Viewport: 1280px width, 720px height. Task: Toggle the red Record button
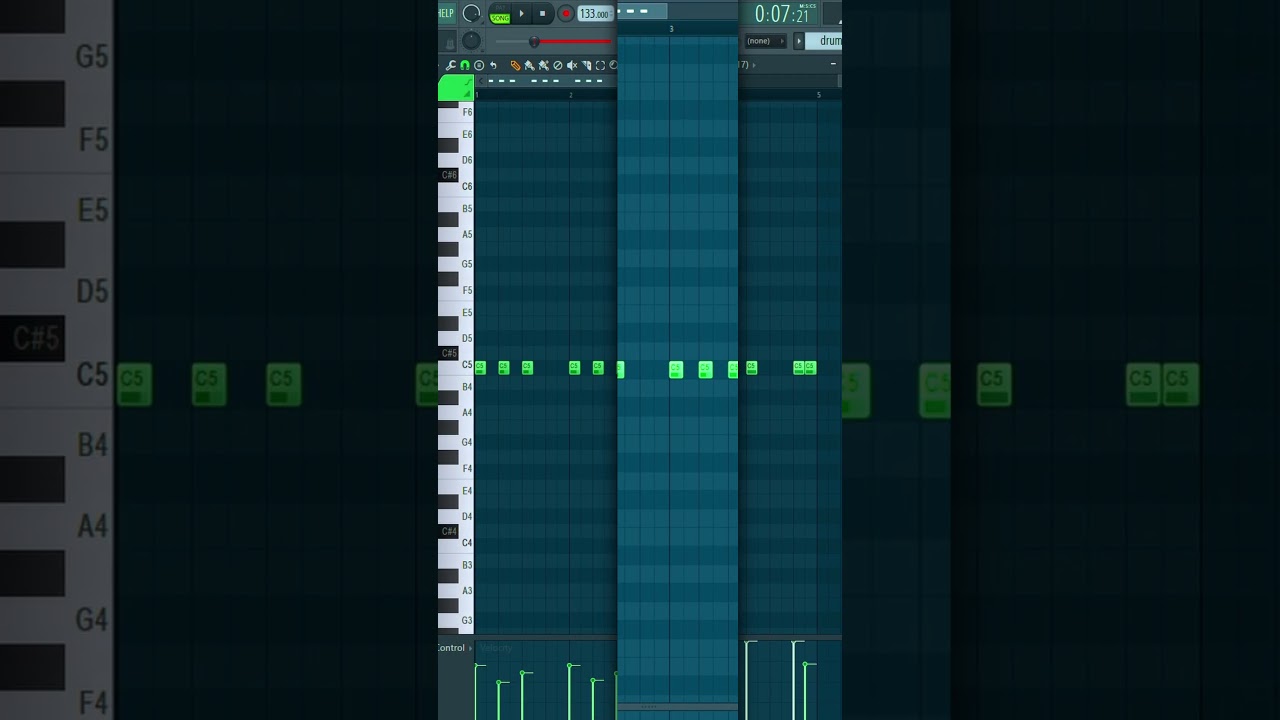click(565, 13)
